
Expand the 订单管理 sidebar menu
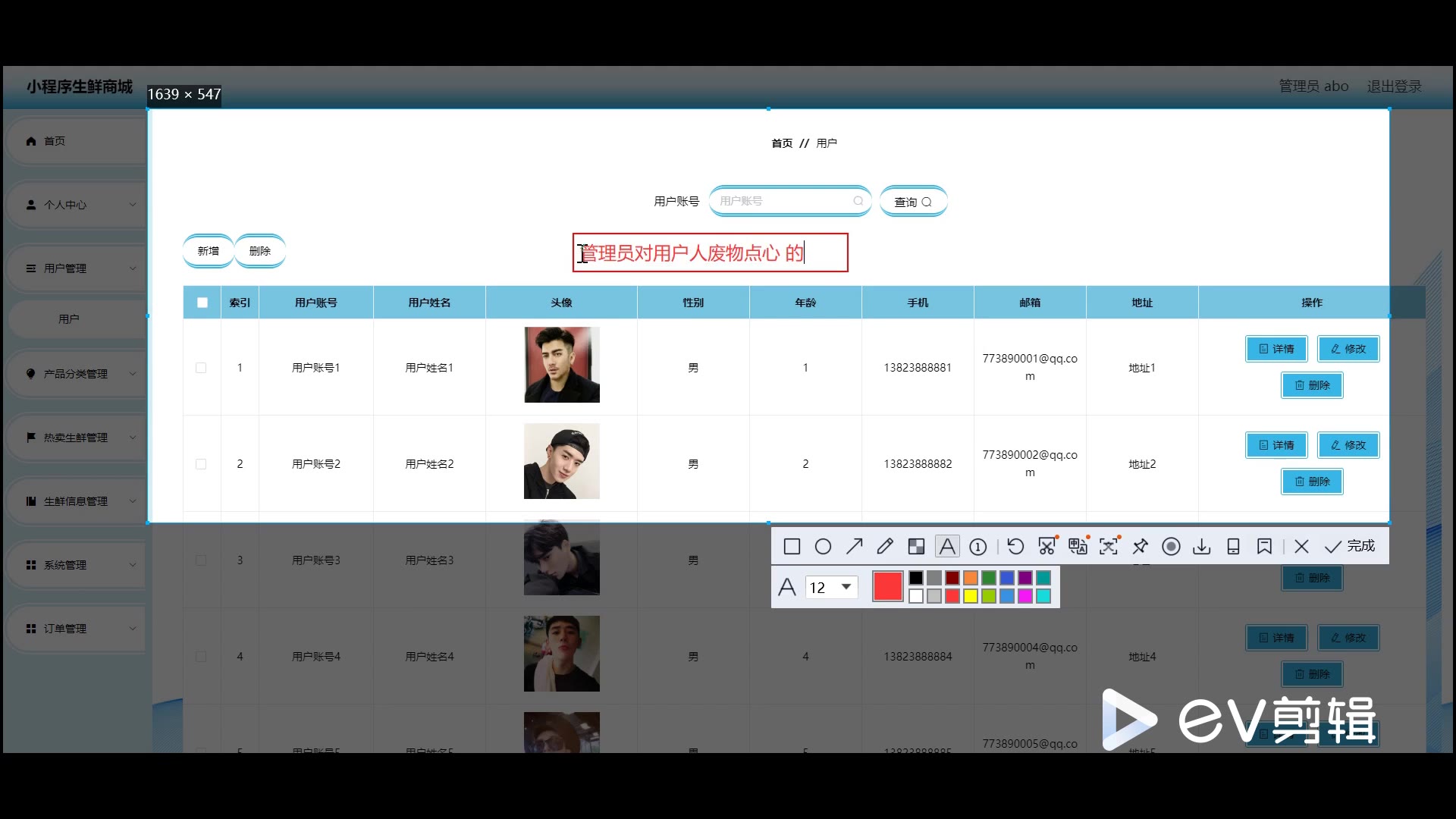76,629
